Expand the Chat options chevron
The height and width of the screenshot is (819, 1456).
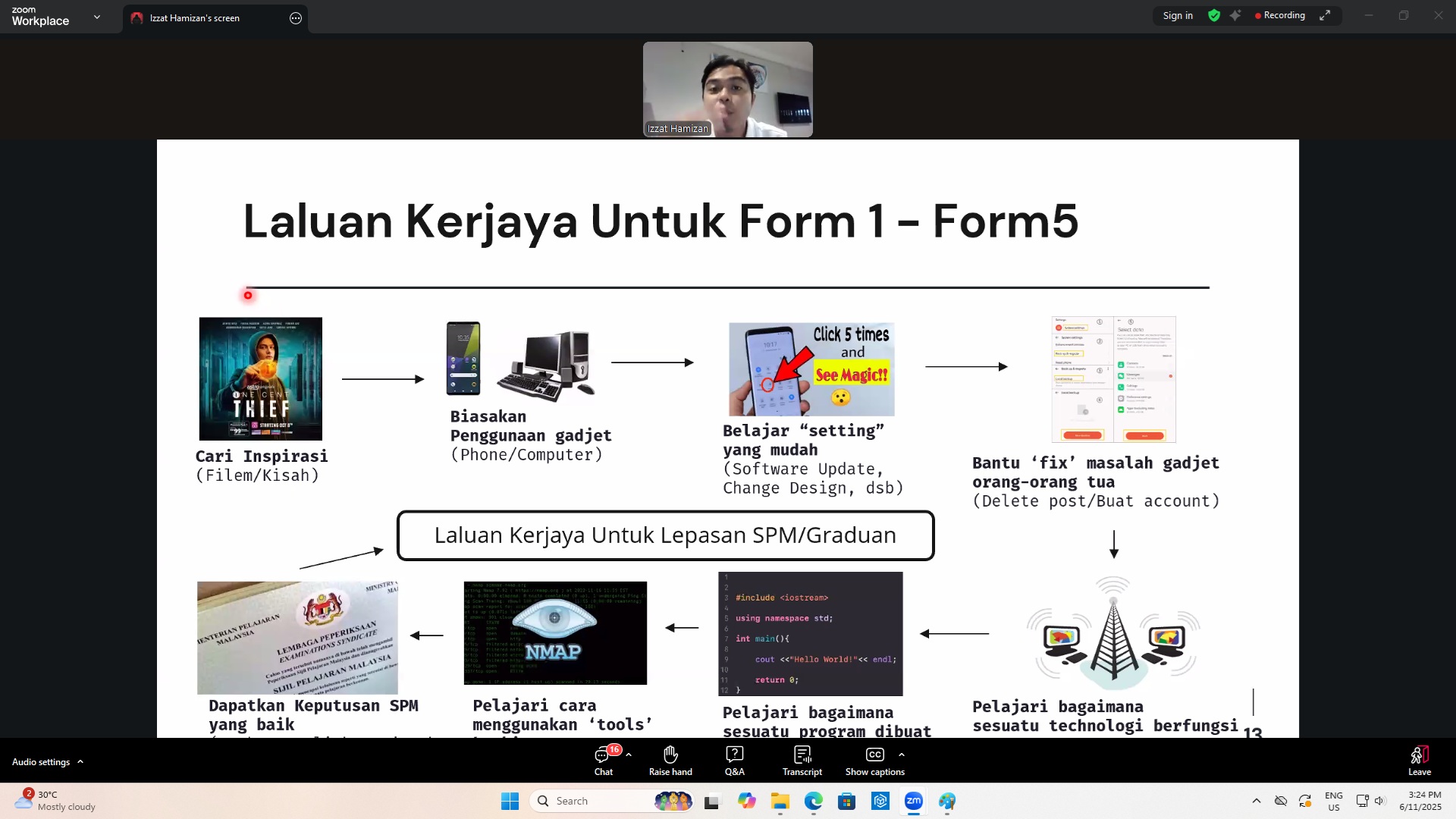click(629, 755)
